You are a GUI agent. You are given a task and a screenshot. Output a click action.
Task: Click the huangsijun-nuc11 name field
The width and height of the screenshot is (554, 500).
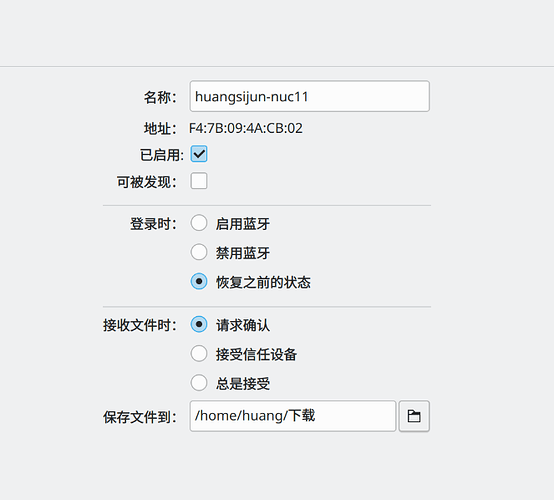310,96
